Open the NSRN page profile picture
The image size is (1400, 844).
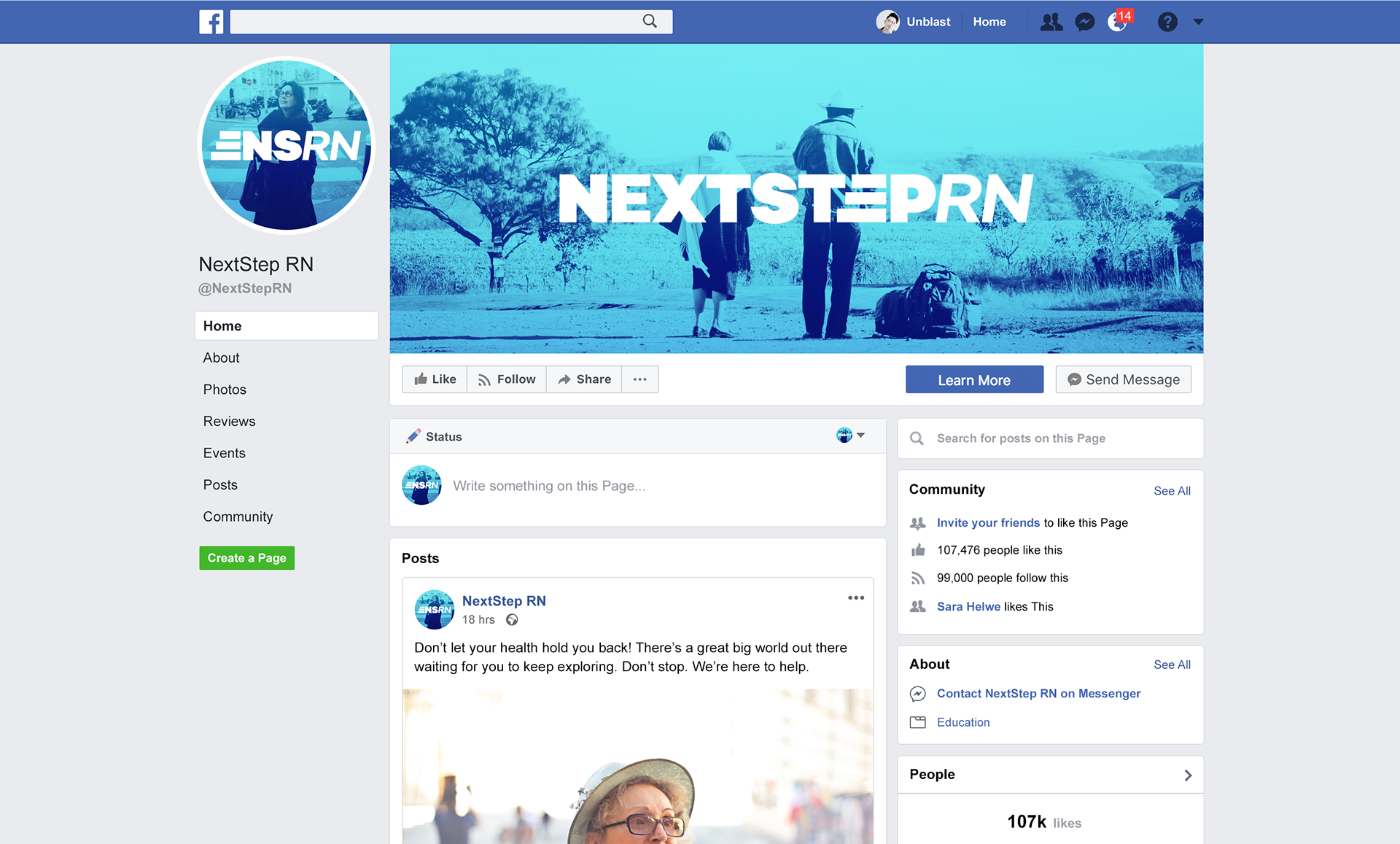click(x=287, y=145)
